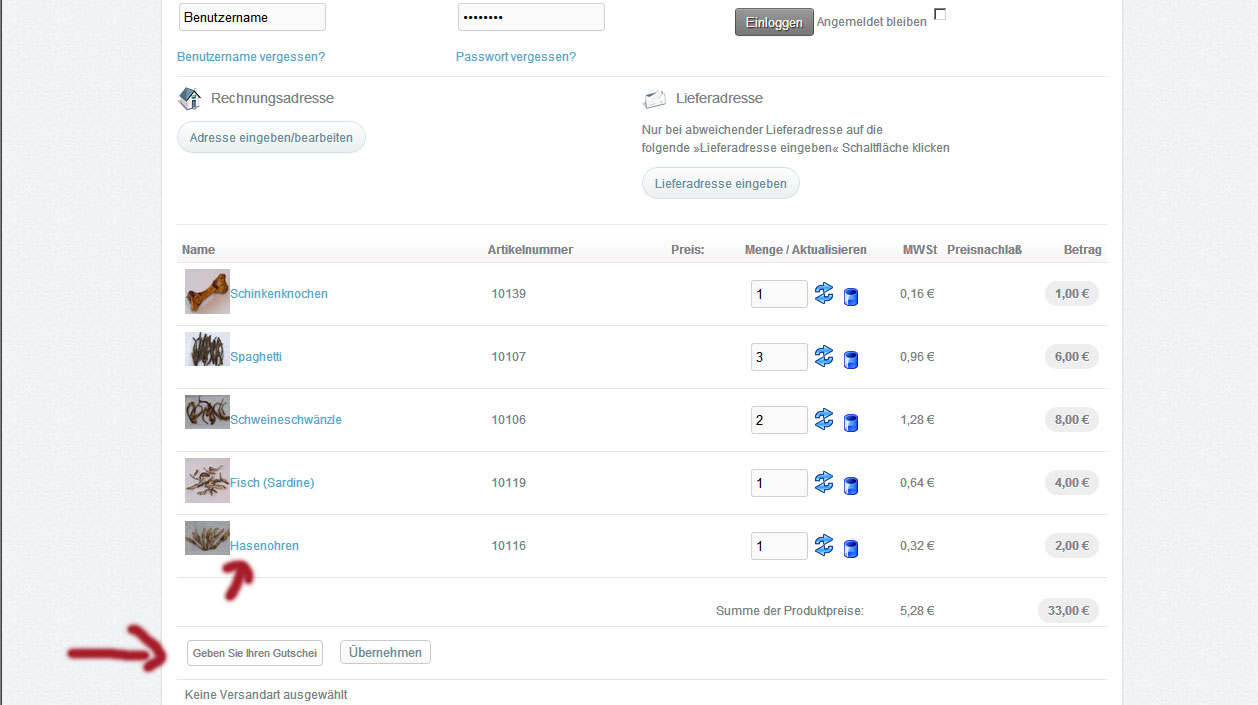Refresh the quantity for Hasenohren

824,545
